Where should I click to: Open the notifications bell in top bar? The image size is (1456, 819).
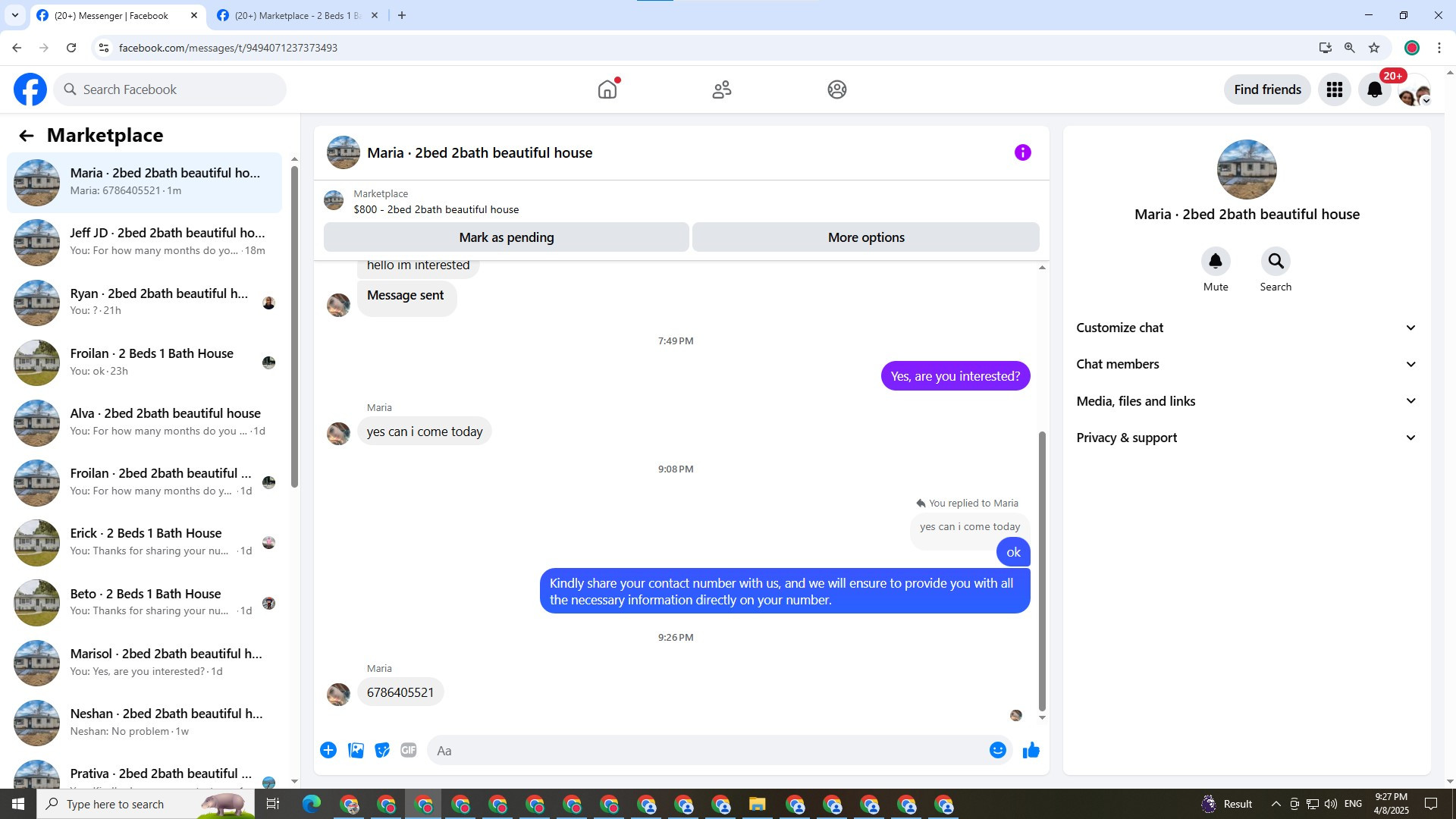(1374, 89)
